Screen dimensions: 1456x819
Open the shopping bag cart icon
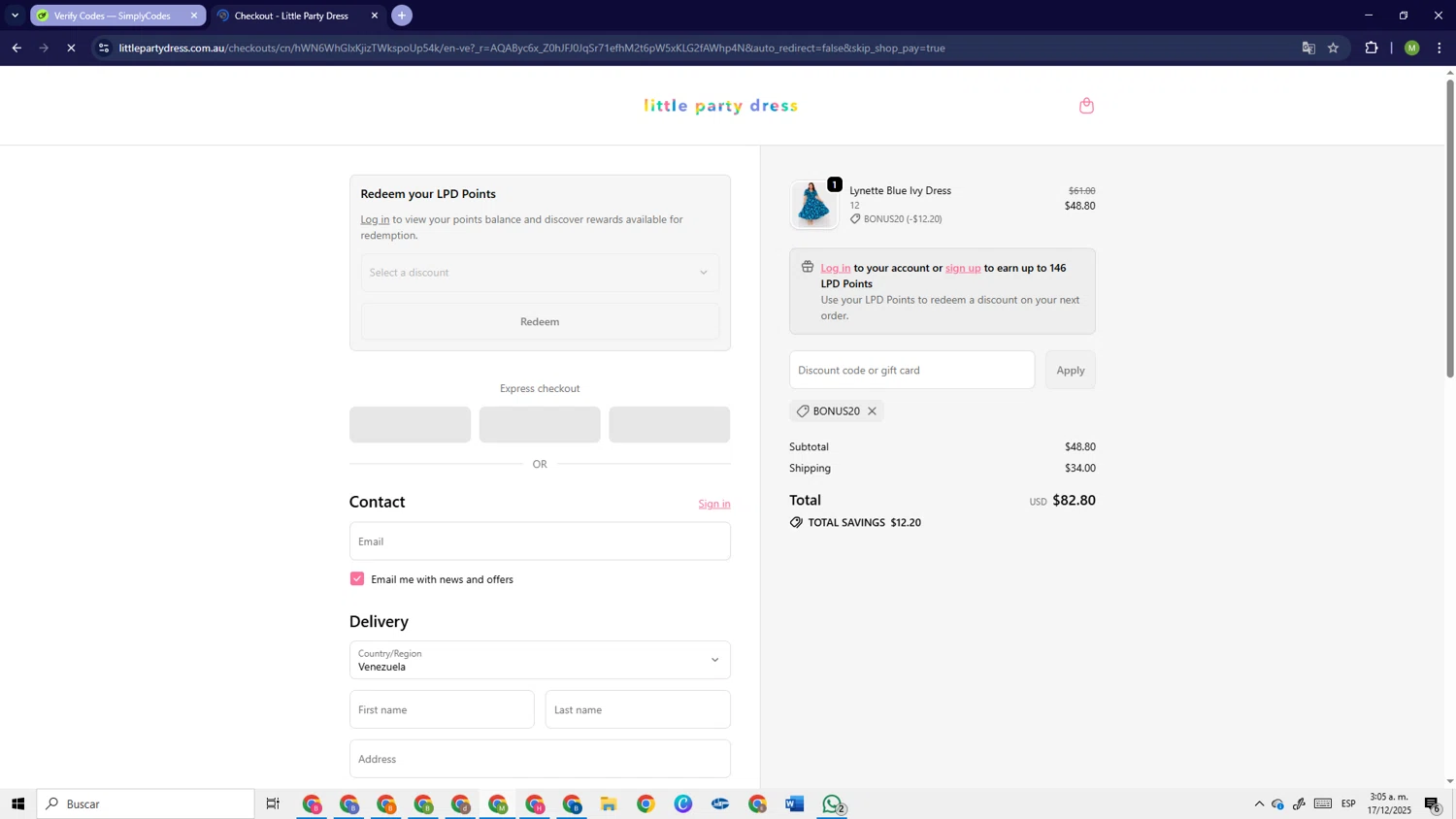[x=1086, y=106]
